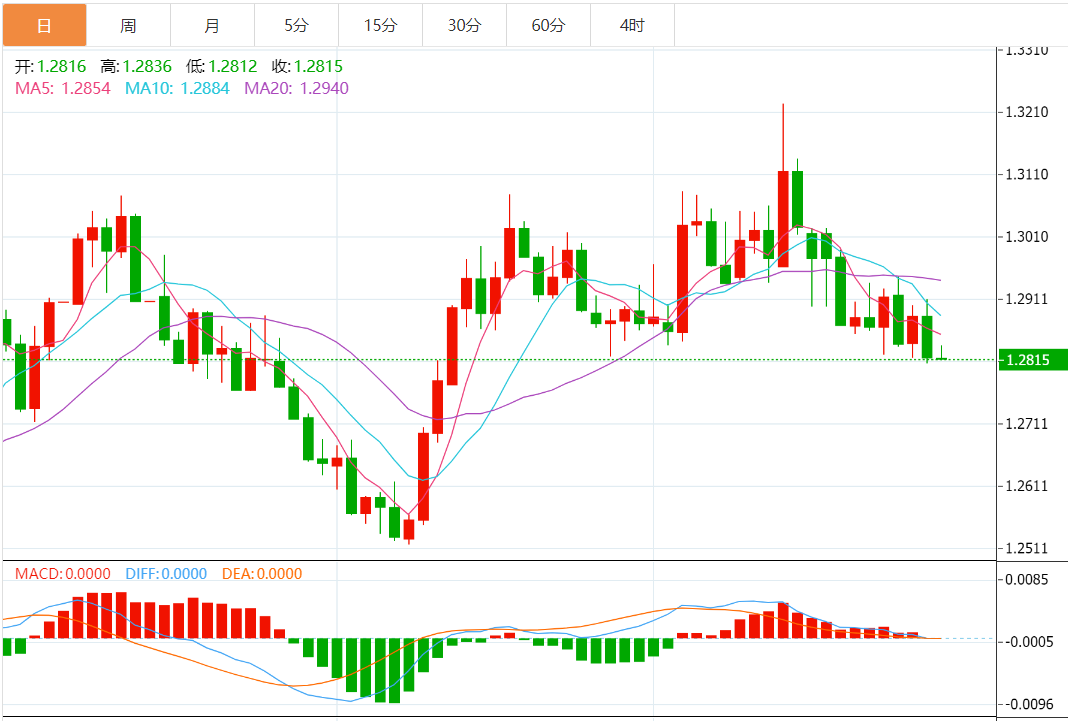Click the 1.3010 price axis label
The width and height of the screenshot is (1068, 721).
1026,237
